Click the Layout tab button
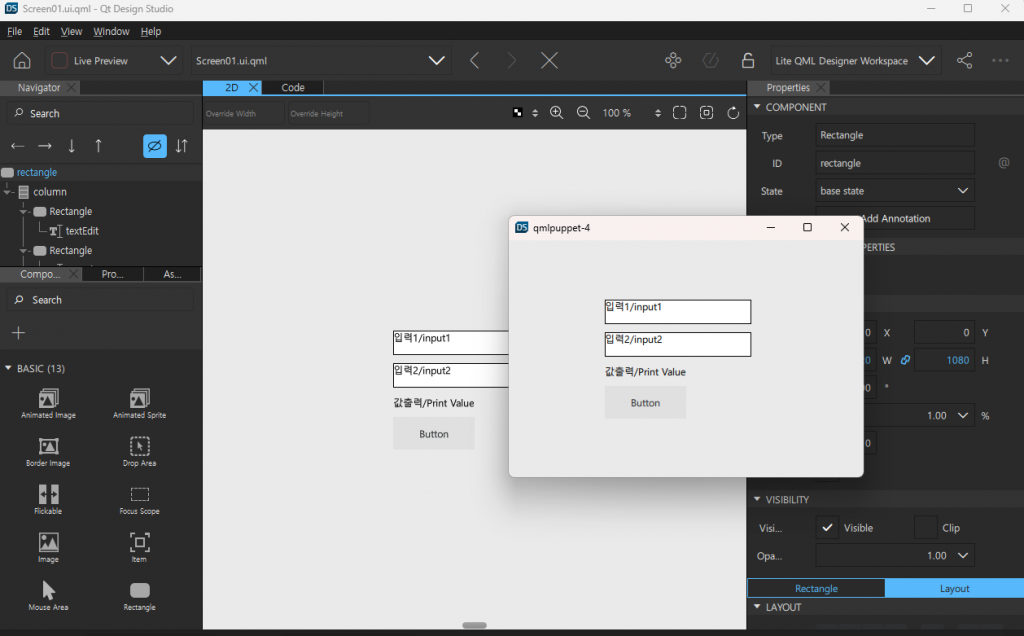The image size is (1024, 636). pos(954,588)
